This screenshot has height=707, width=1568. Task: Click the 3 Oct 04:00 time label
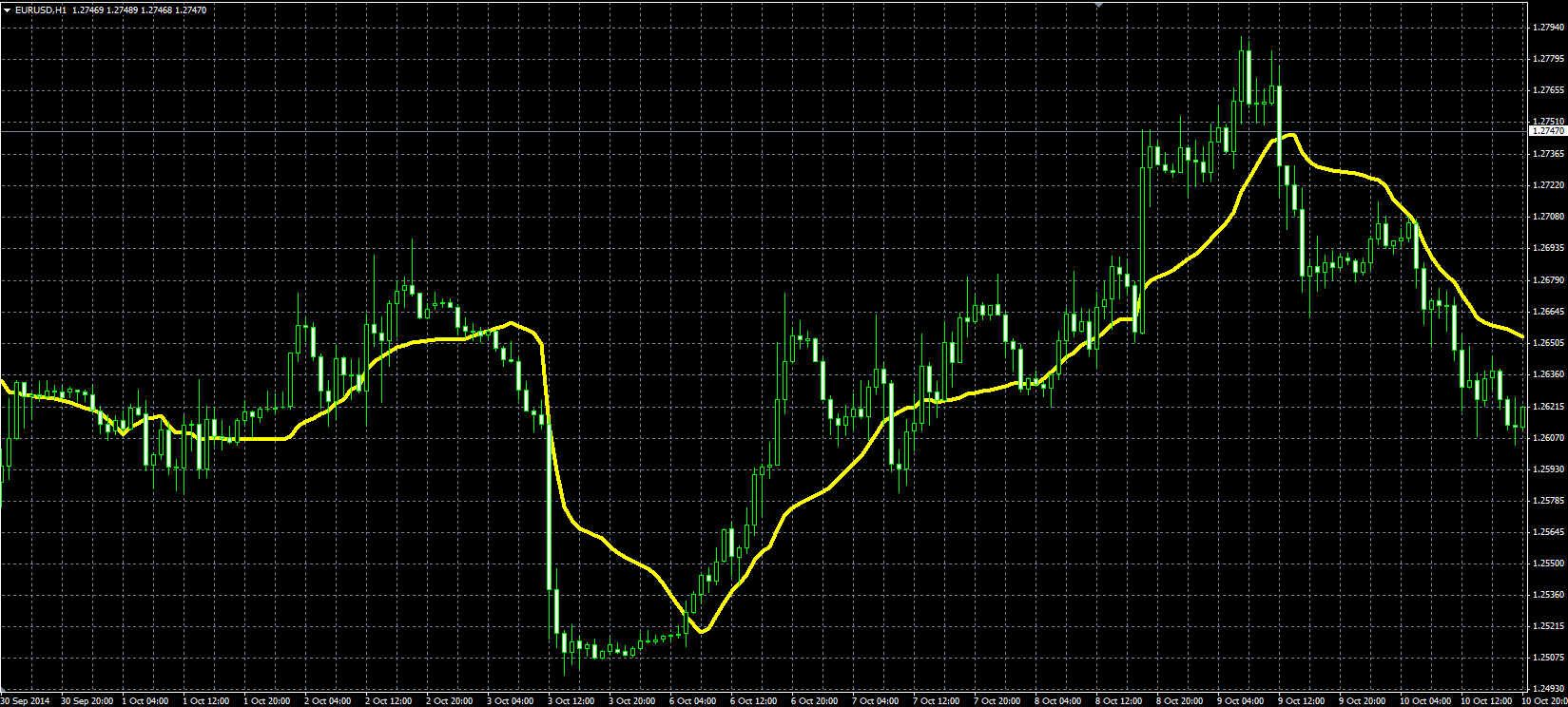point(512,701)
